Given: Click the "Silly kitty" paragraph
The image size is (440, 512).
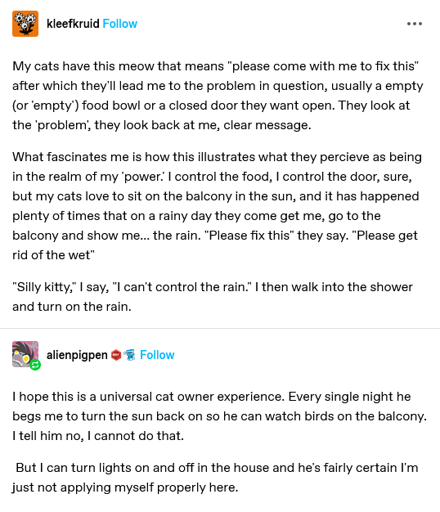Looking at the screenshot, I should pyautogui.click(x=213, y=297).
